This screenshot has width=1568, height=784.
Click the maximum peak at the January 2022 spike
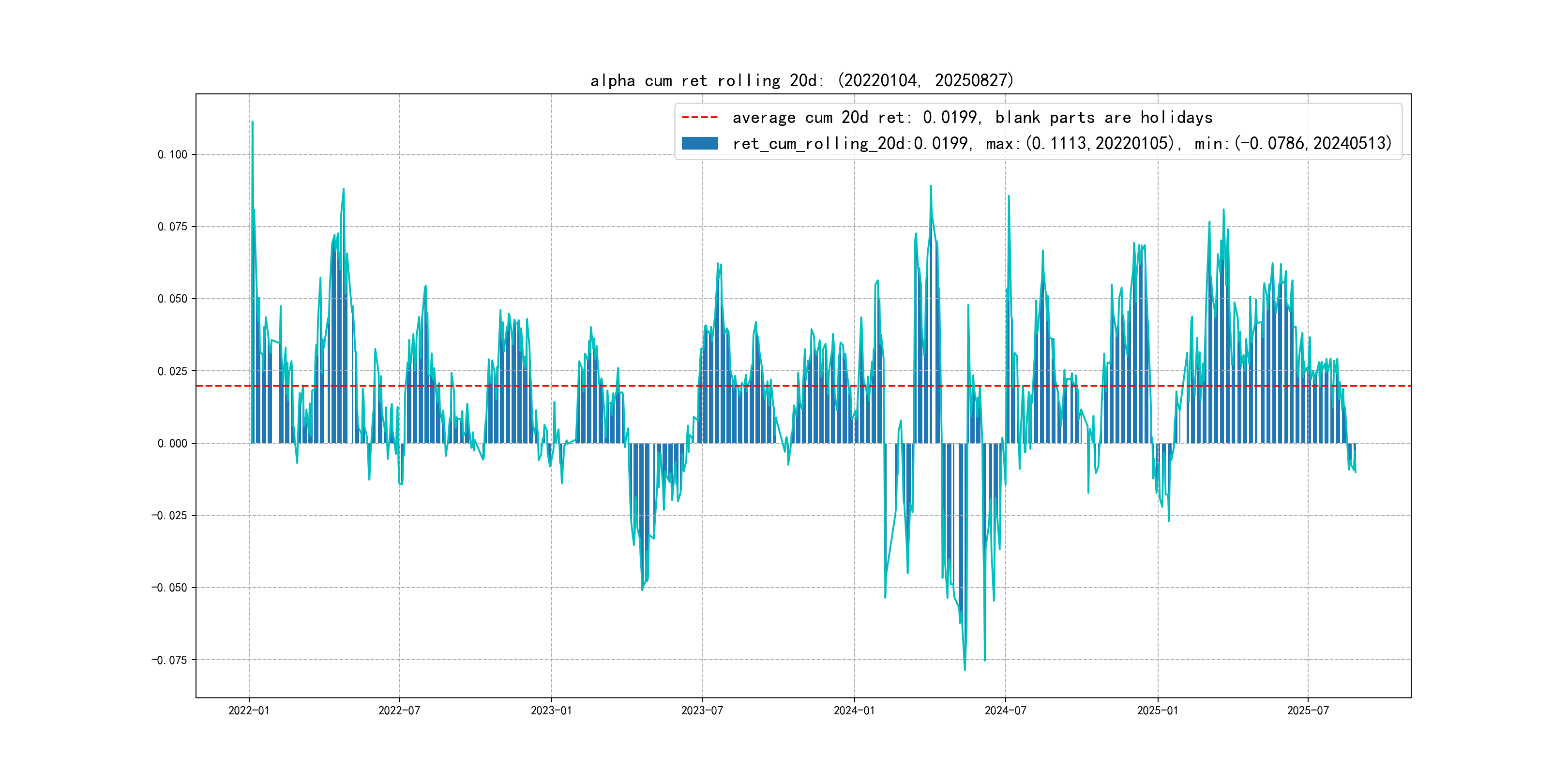(x=253, y=122)
